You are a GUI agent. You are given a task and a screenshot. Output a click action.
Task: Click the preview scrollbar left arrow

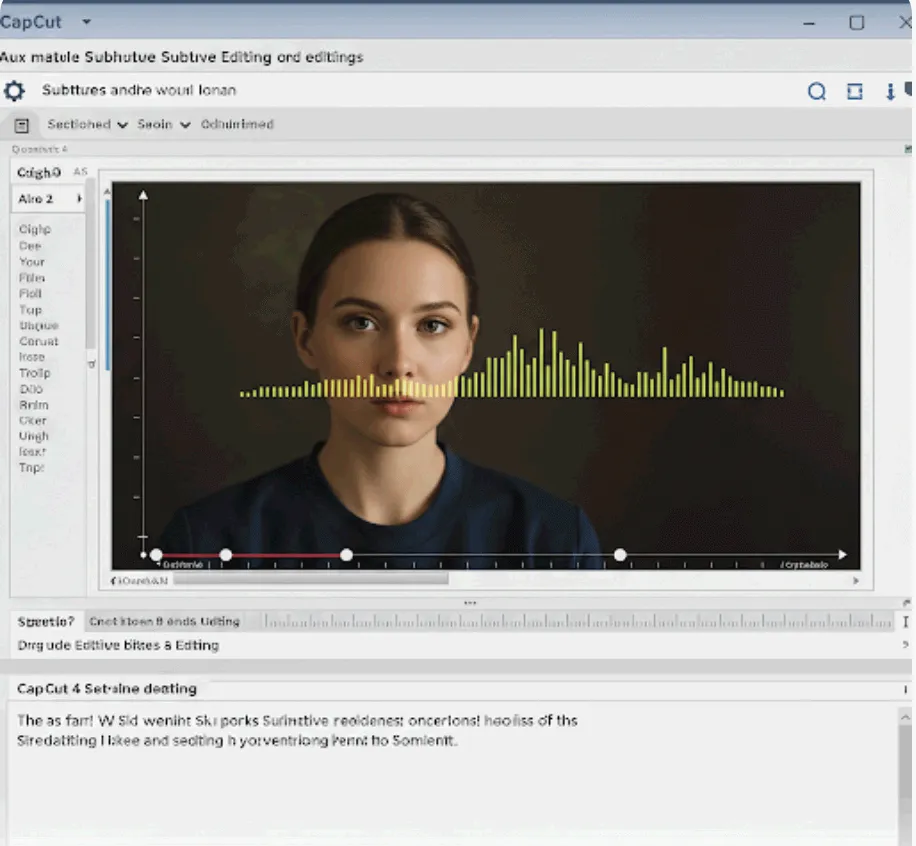click(113, 581)
